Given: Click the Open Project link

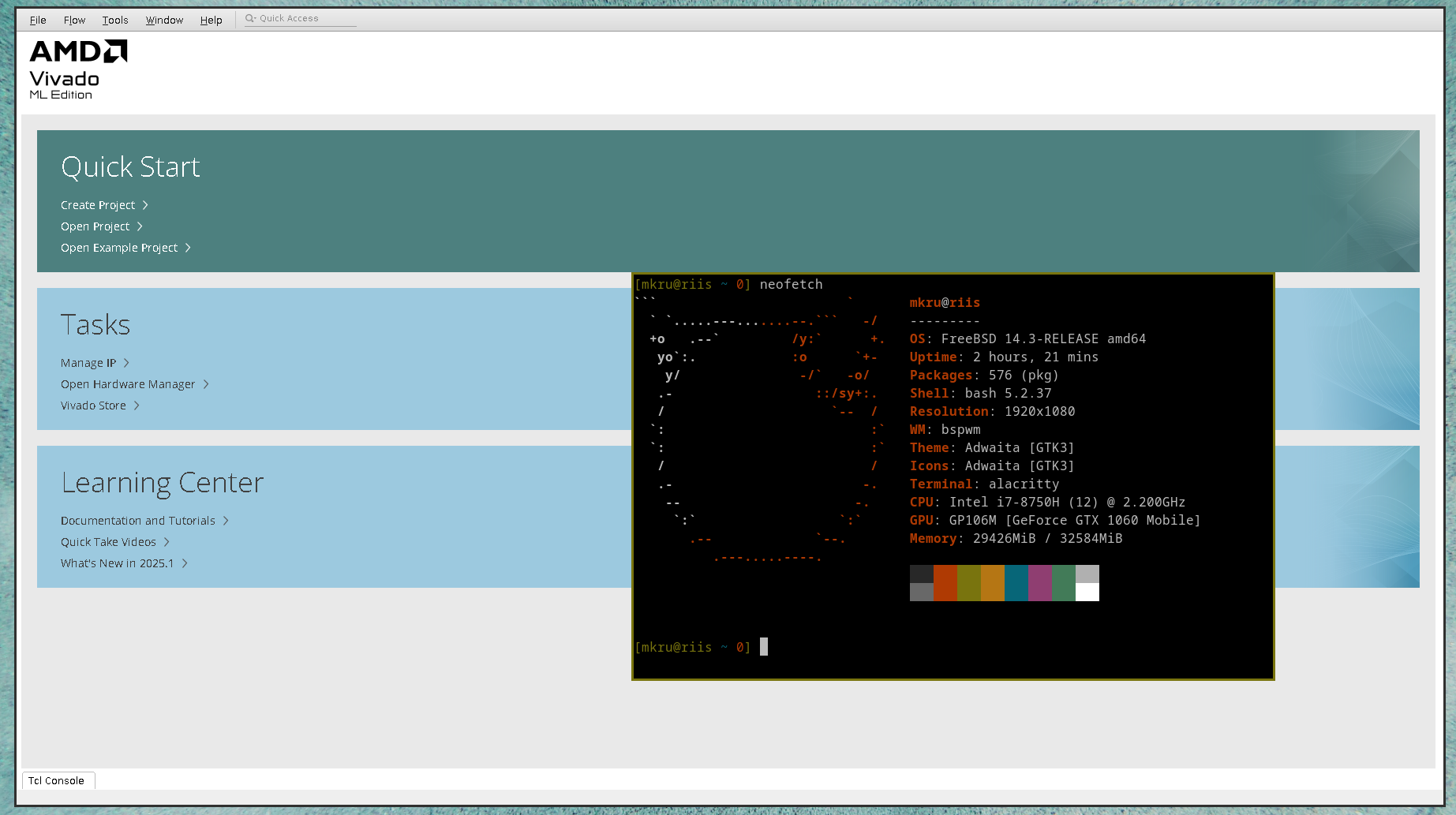Looking at the screenshot, I should click(95, 226).
